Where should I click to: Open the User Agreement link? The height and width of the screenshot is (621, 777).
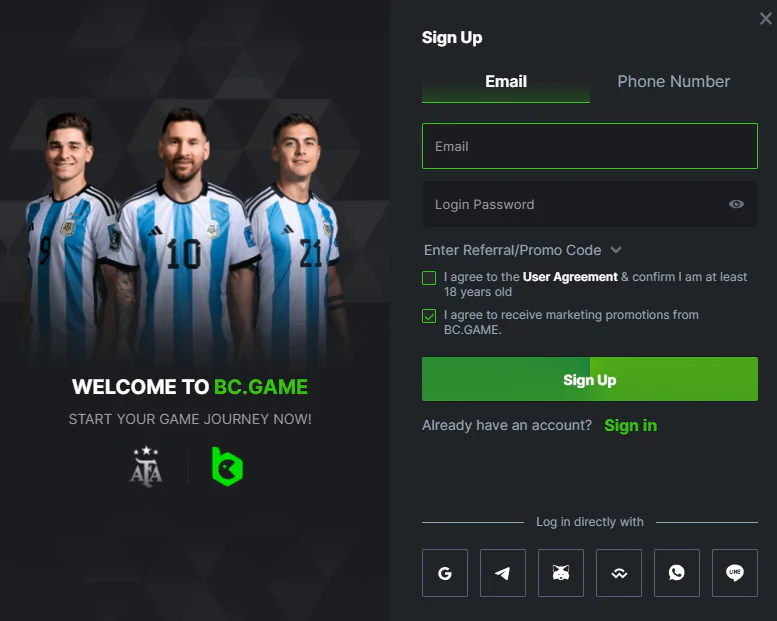[570, 277]
